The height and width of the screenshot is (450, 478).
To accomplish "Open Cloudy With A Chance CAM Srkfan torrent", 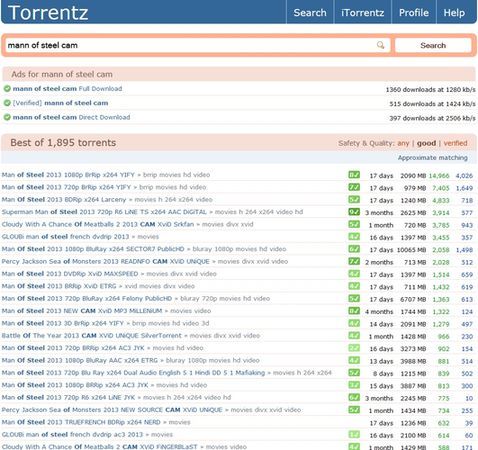I will (x=98, y=224).
